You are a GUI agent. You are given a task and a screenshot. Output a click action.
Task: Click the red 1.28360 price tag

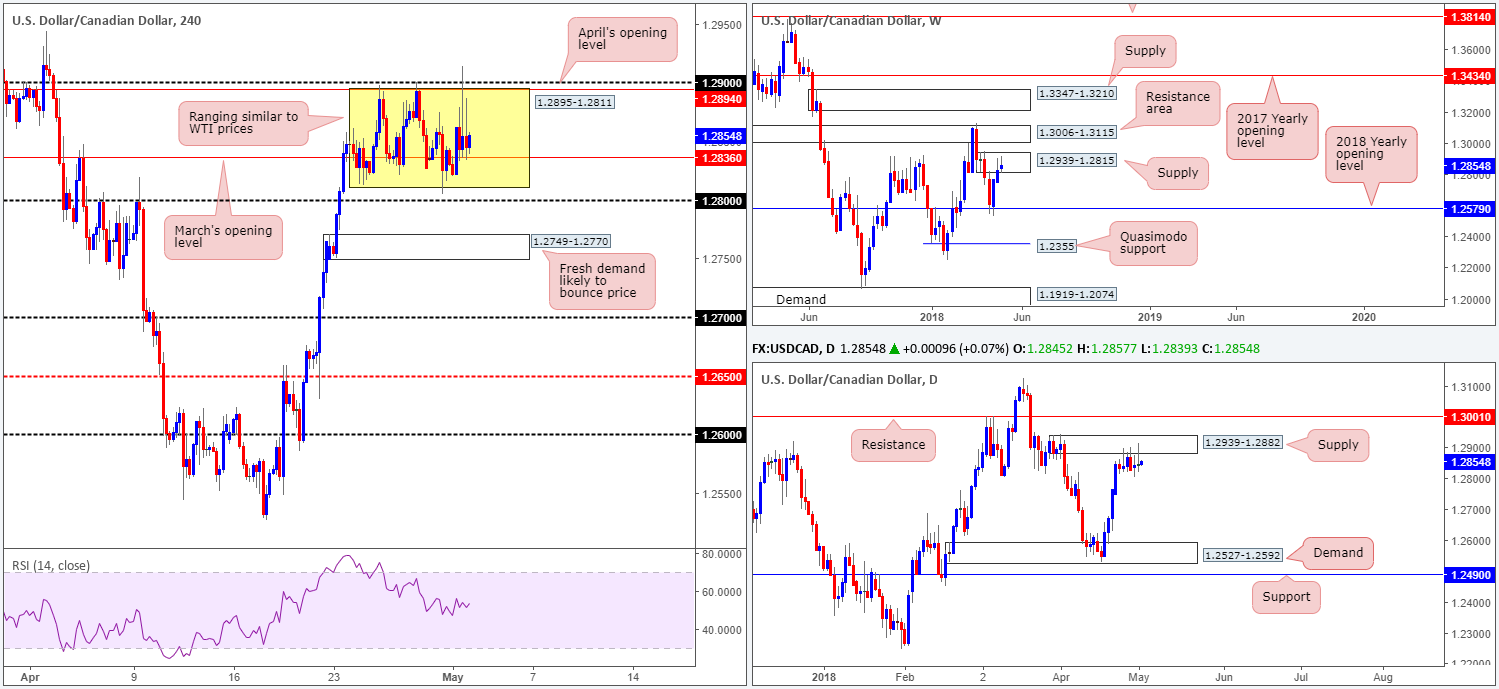coord(720,157)
